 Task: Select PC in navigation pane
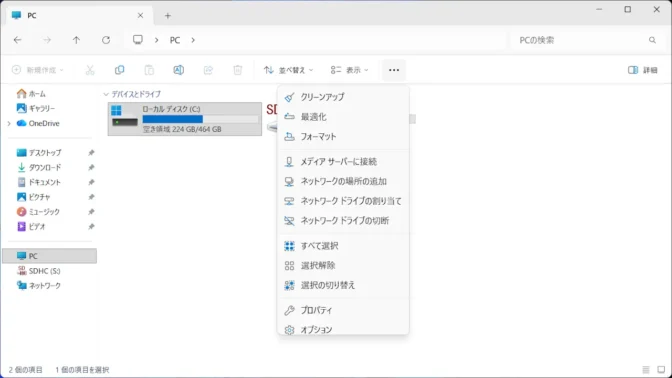pyautogui.click(x=50, y=256)
